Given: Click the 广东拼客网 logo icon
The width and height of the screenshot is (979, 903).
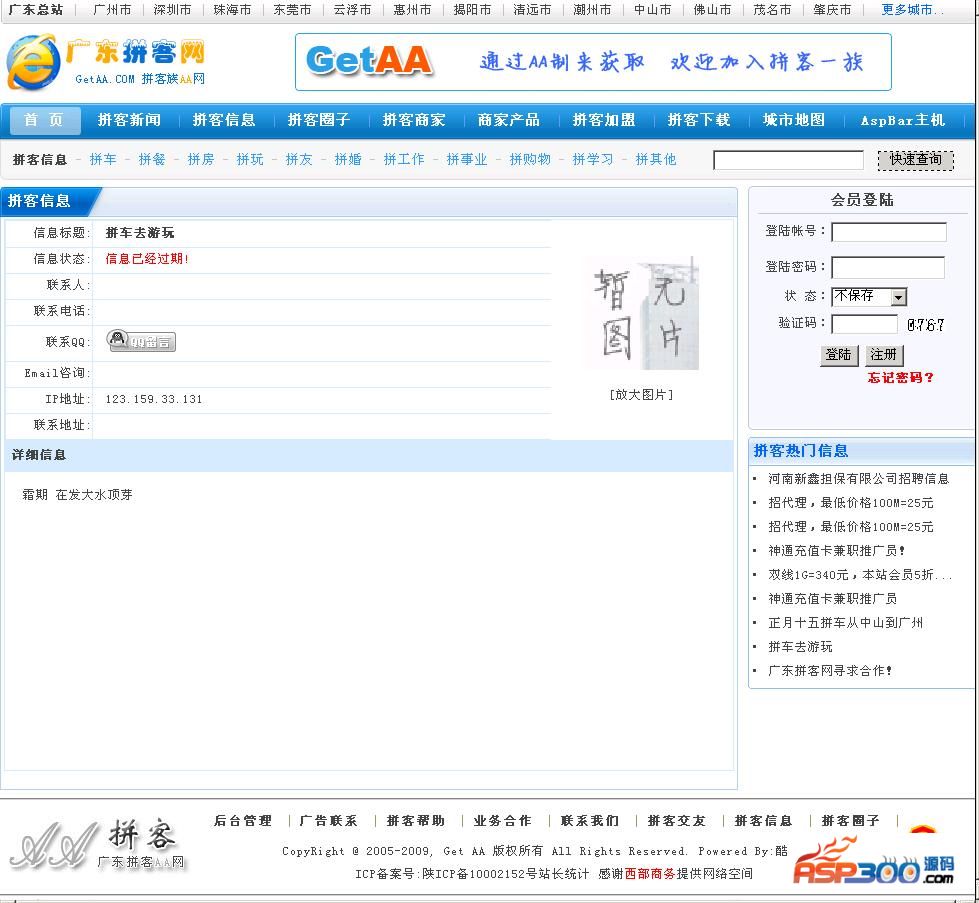Looking at the screenshot, I should pyautogui.click(x=106, y=61).
